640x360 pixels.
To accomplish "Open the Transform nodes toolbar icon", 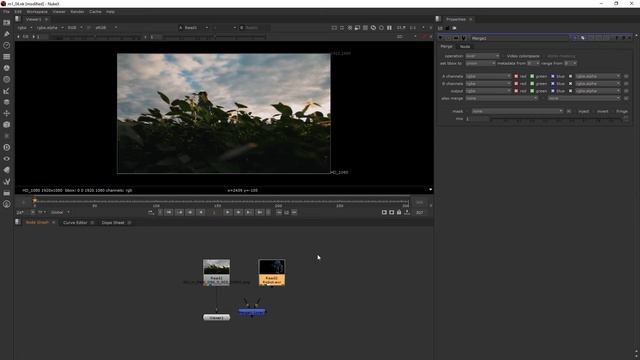I will 7,113.
